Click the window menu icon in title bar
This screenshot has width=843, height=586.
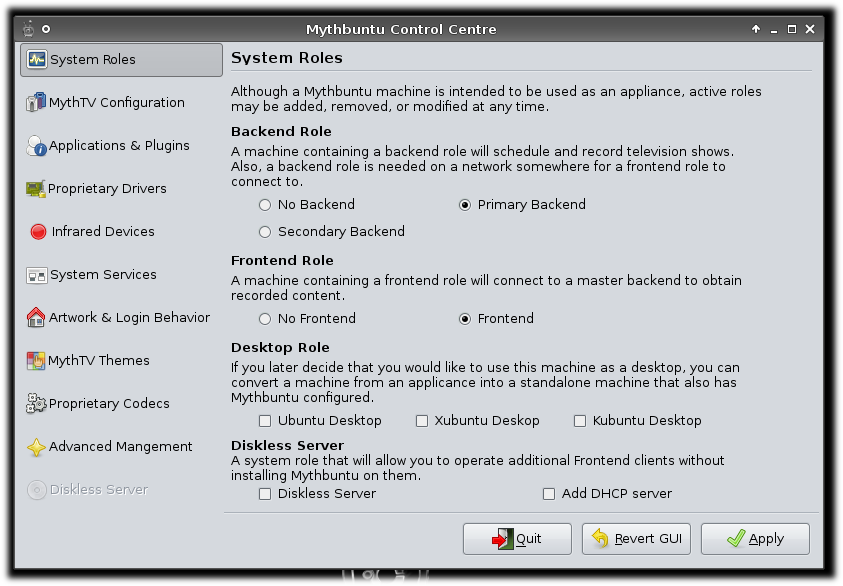[28, 29]
